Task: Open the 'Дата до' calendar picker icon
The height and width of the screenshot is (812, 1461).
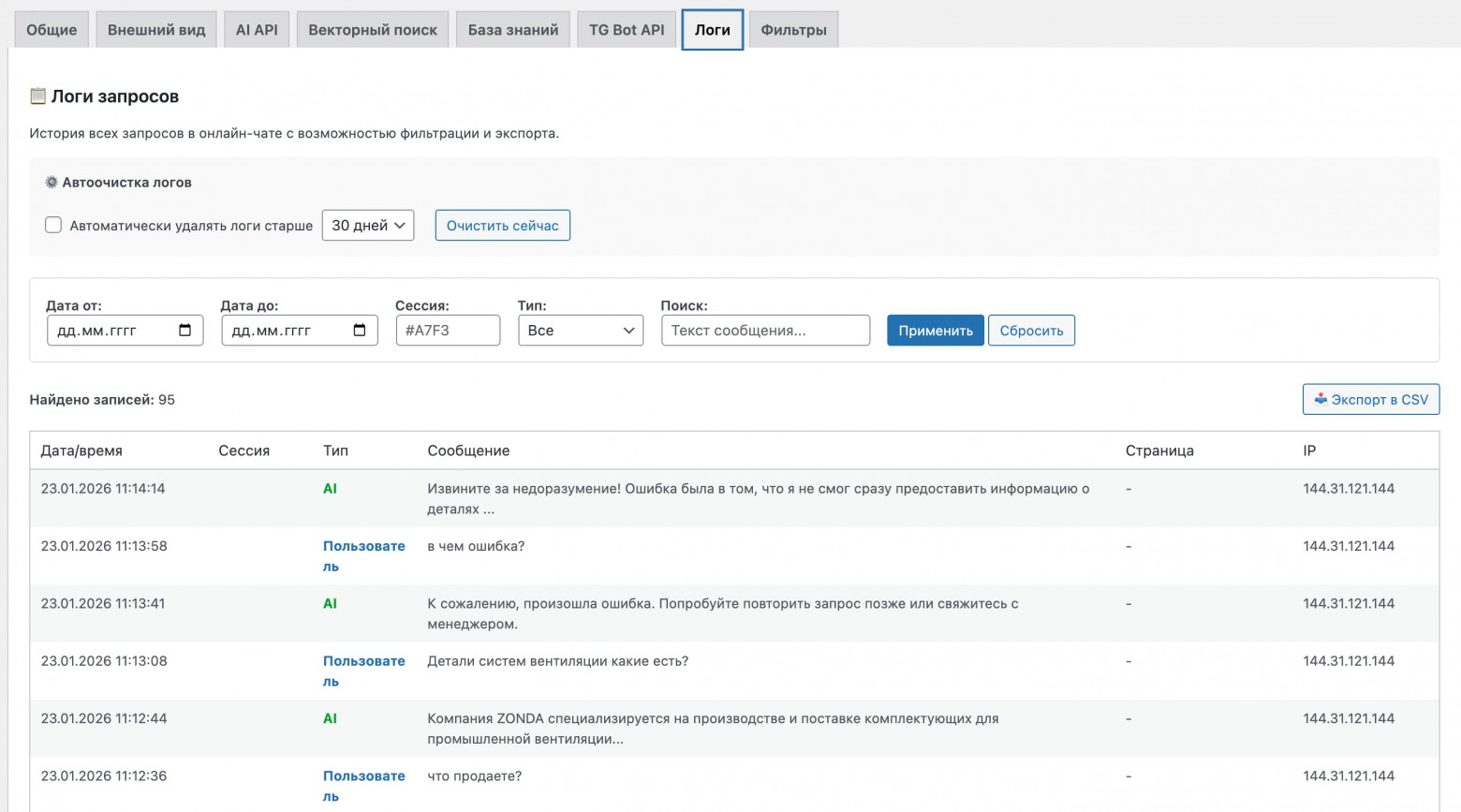Action: [360, 331]
